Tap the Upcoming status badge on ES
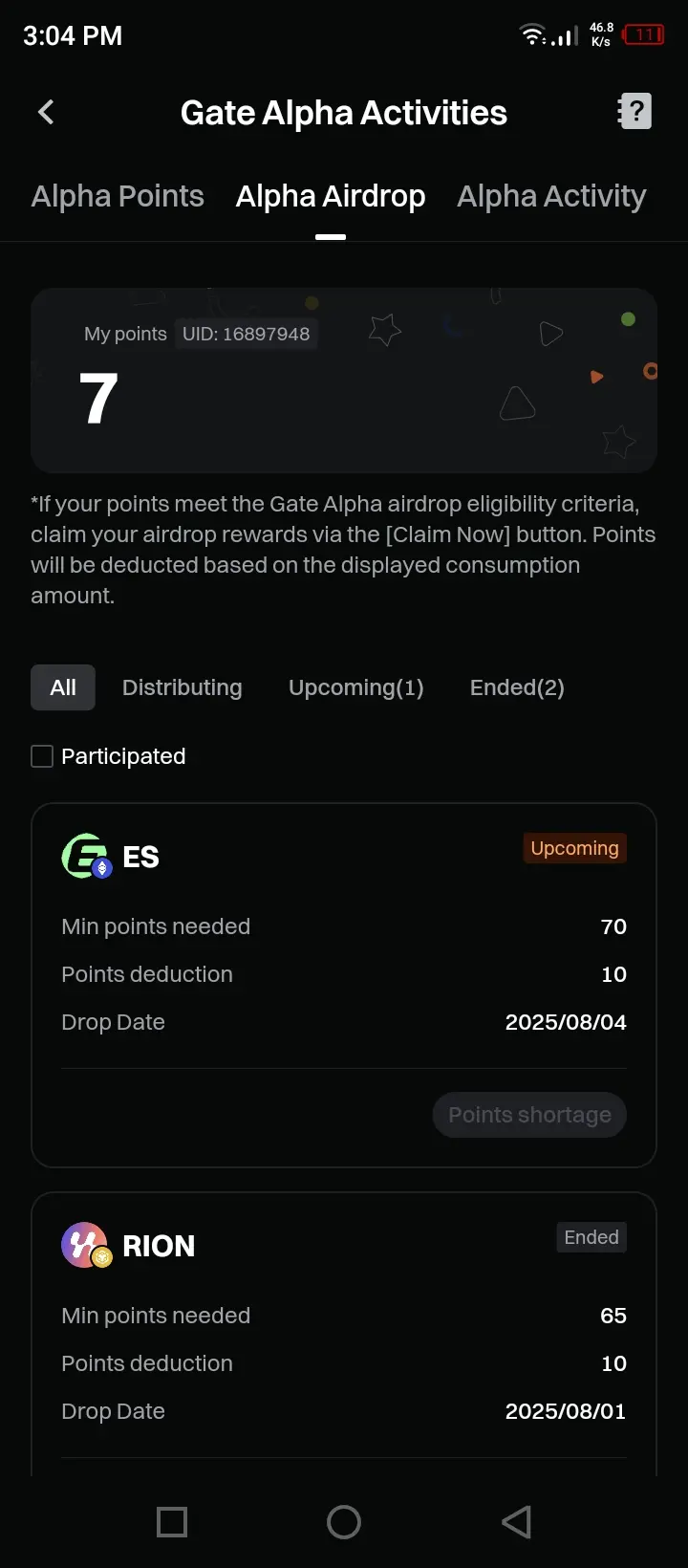The height and width of the screenshot is (1568, 688). point(574,848)
